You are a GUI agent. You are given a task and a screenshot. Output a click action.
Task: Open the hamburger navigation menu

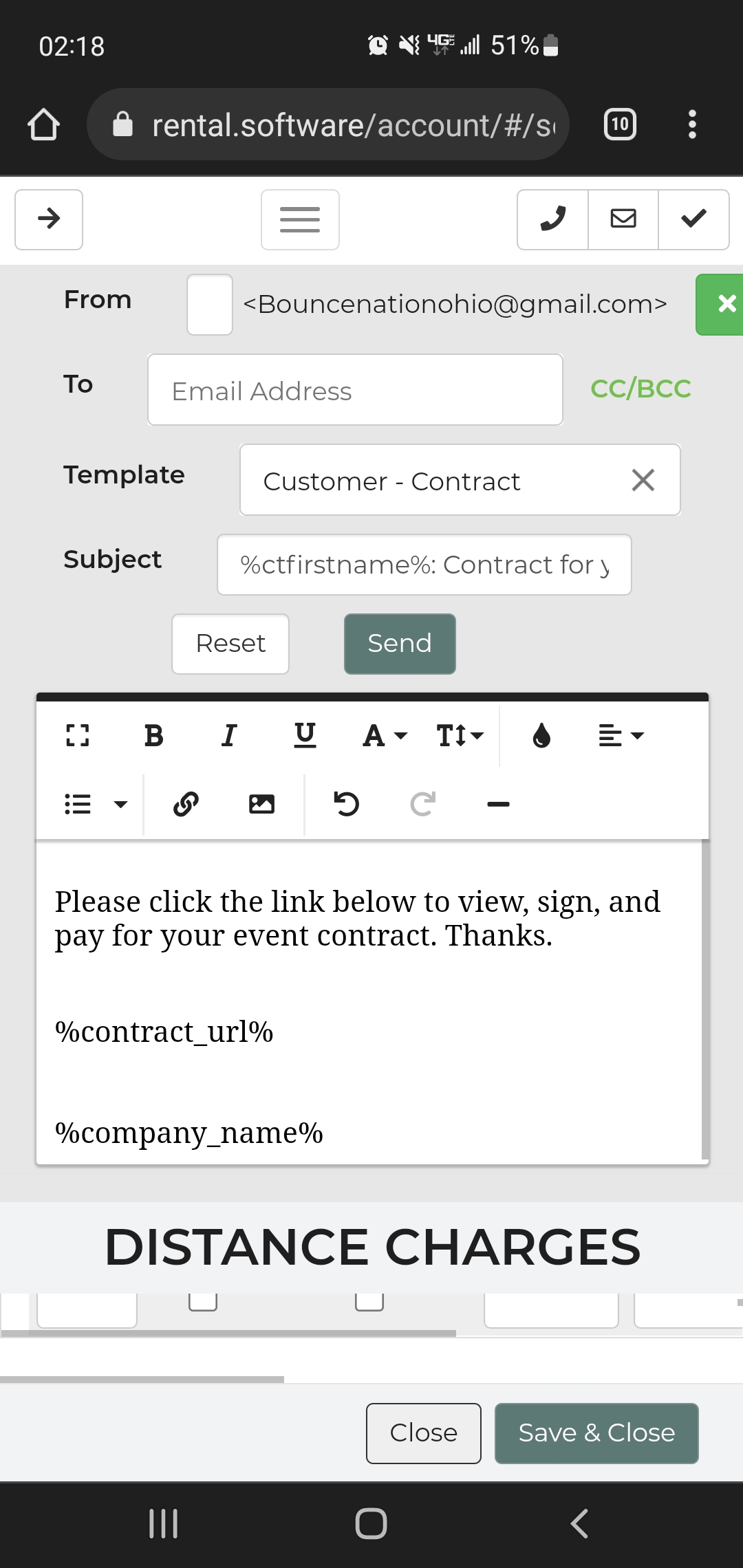click(x=300, y=219)
